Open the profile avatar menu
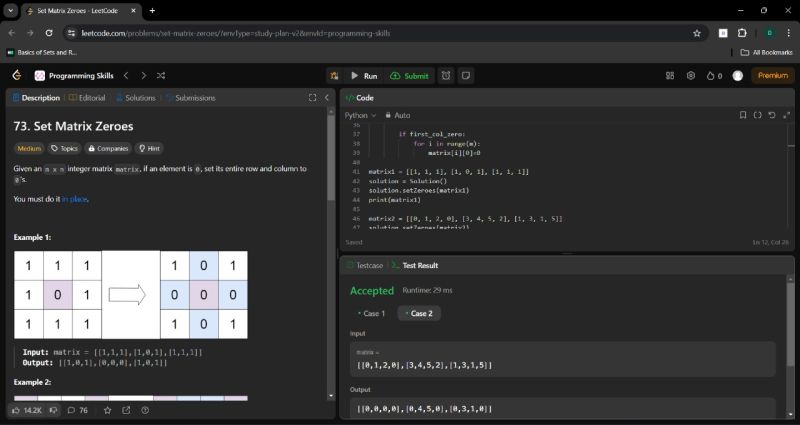This screenshot has height=425, width=800. point(738,76)
